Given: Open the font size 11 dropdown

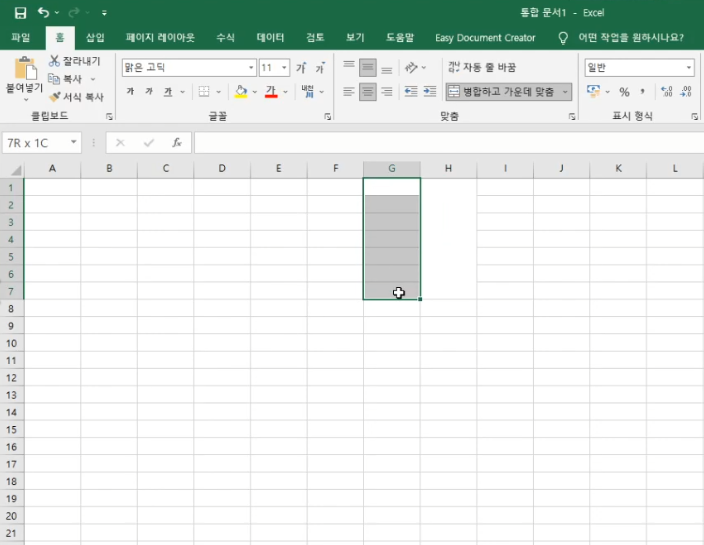Looking at the screenshot, I should tap(284, 68).
